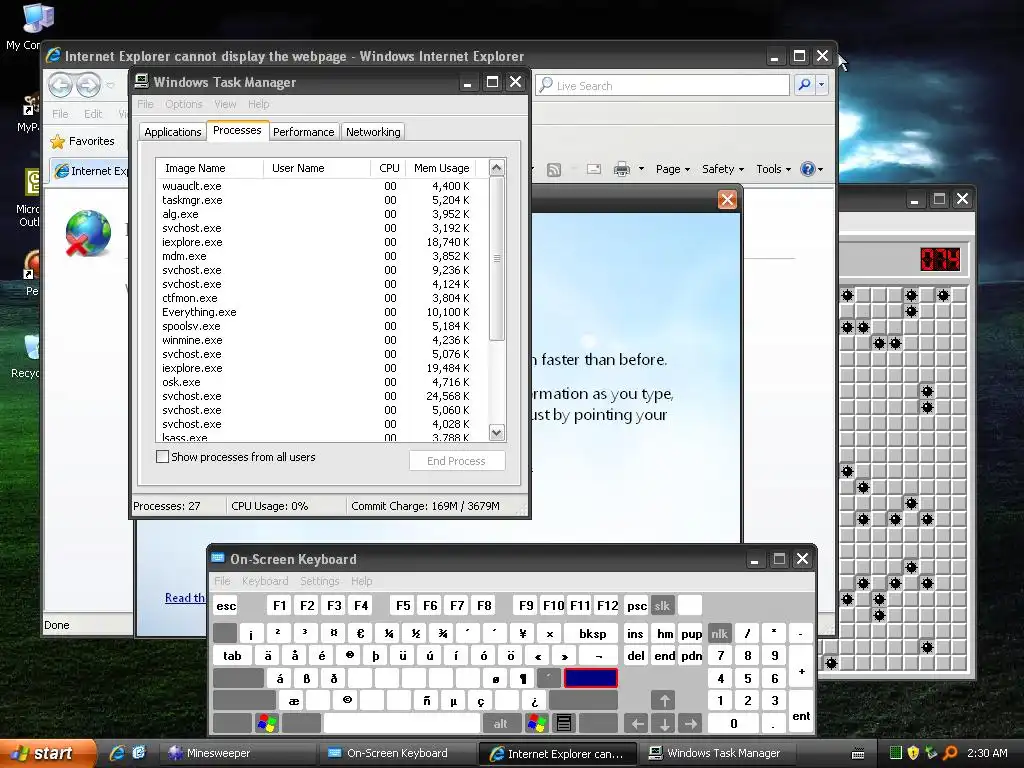
Task: Click the green CPU usage tray icon
Action: tap(896, 753)
